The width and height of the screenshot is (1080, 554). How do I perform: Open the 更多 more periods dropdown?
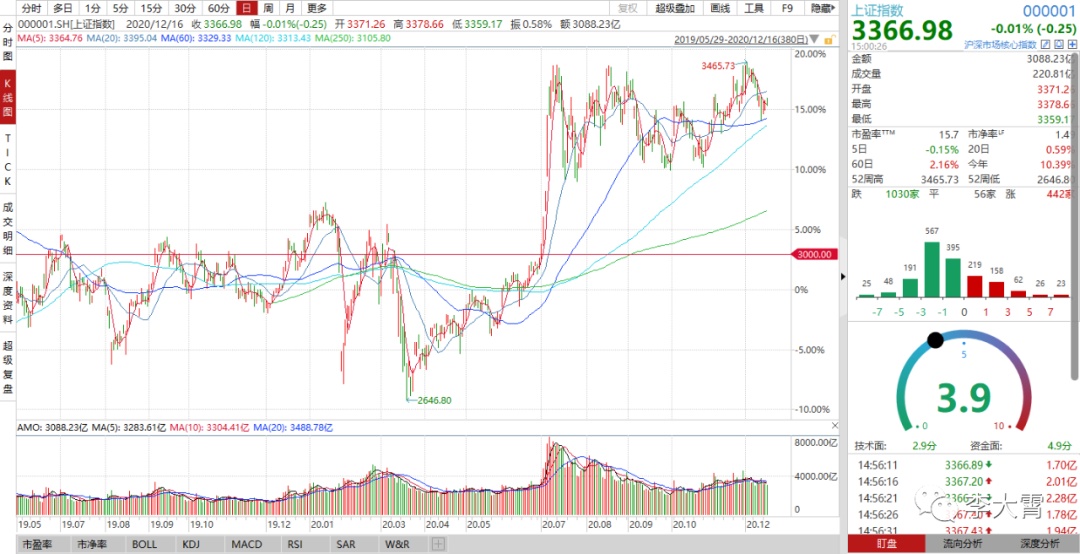(318, 8)
